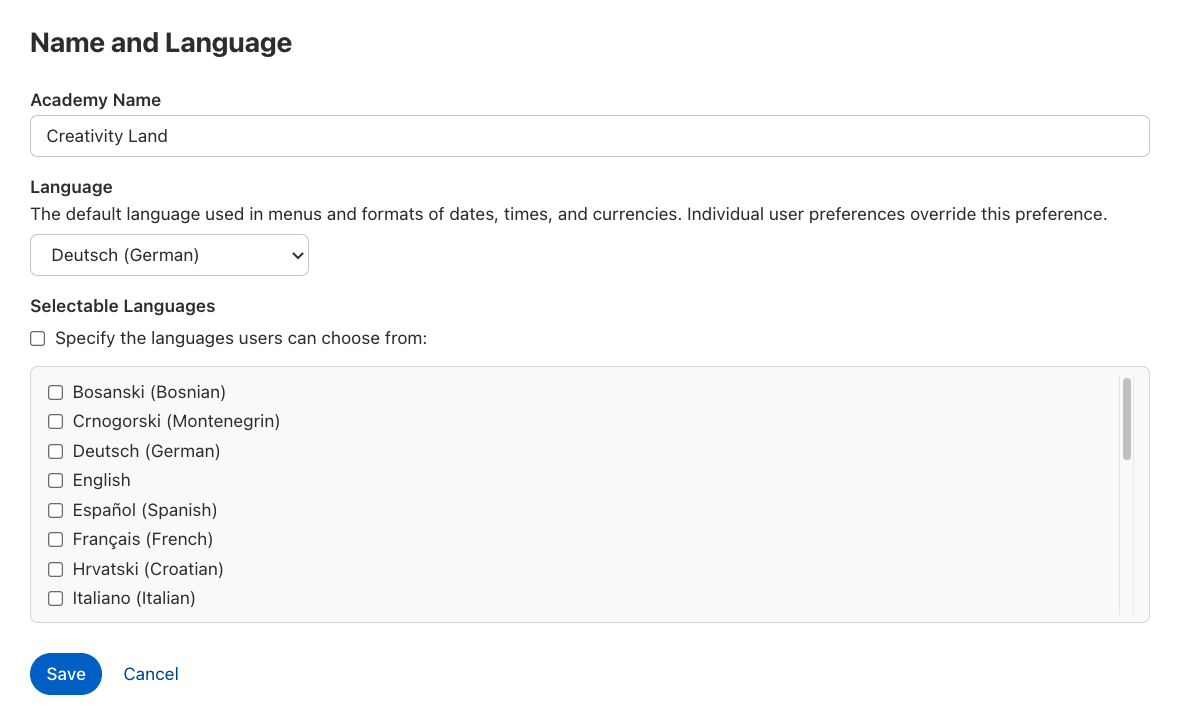Select the English language checkbox

point(56,480)
